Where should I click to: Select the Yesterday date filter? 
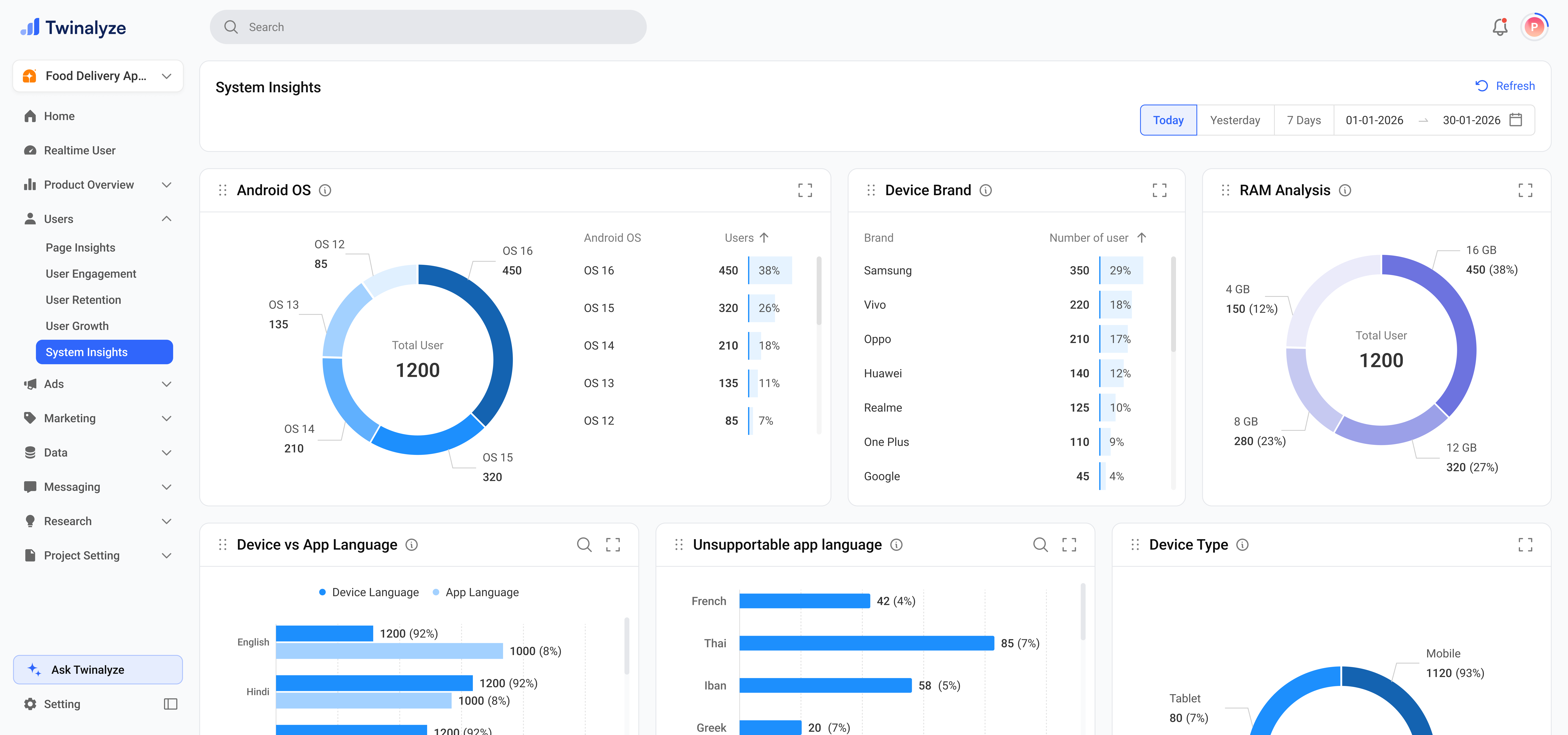pos(1235,120)
